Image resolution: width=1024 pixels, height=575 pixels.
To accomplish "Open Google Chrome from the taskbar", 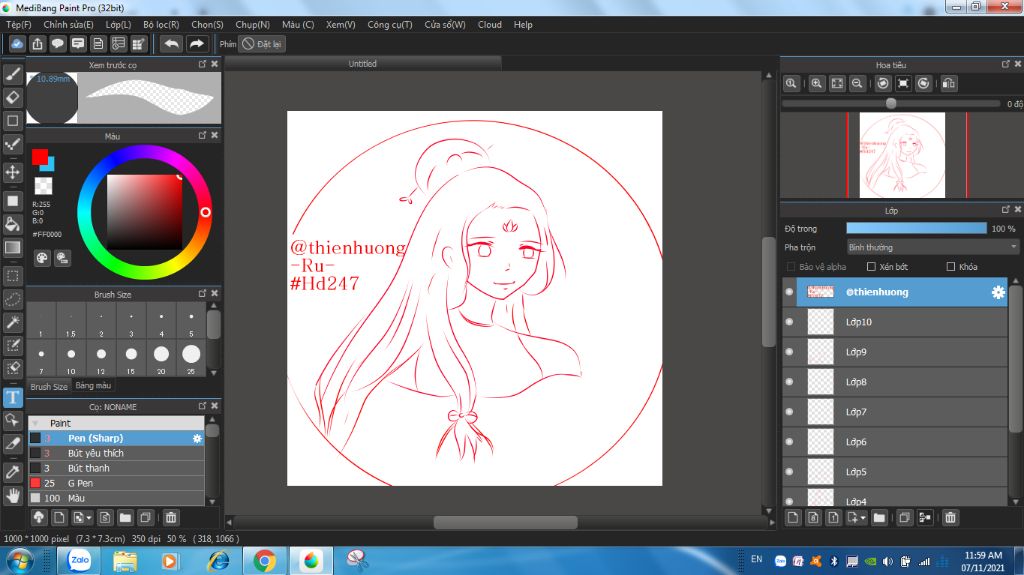I will click(x=264, y=561).
